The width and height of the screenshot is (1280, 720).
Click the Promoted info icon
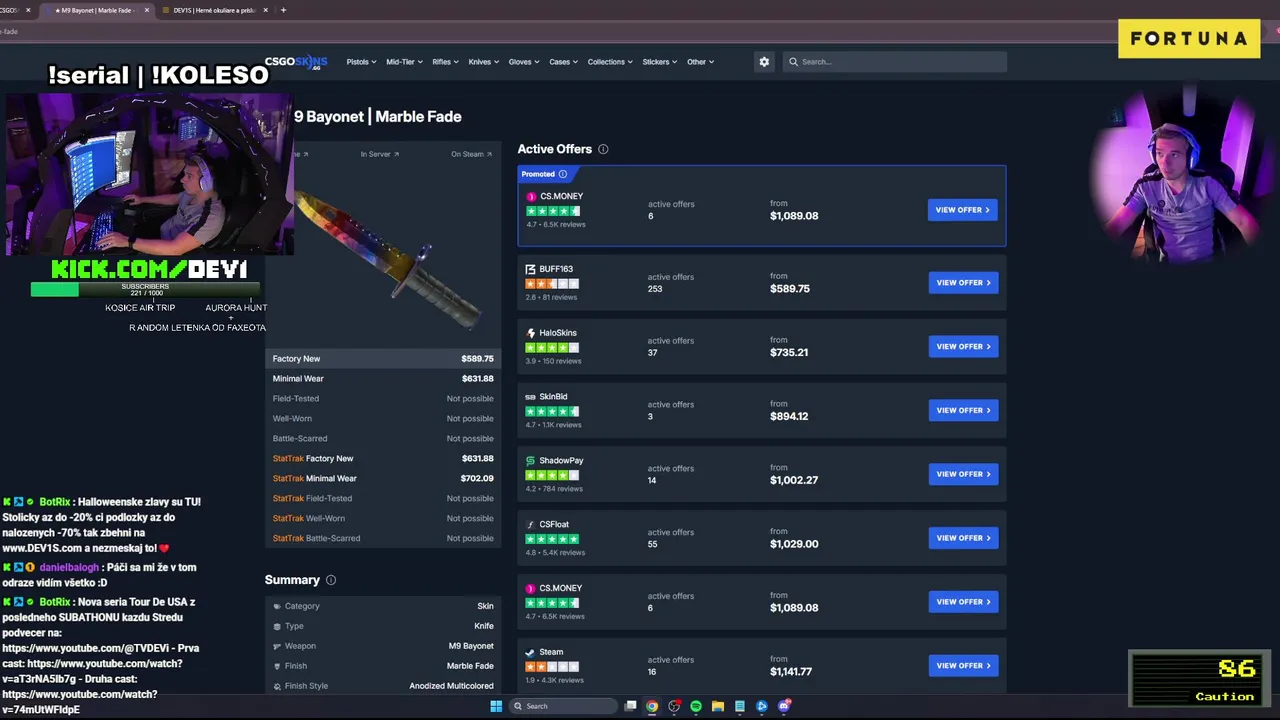click(x=563, y=174)
